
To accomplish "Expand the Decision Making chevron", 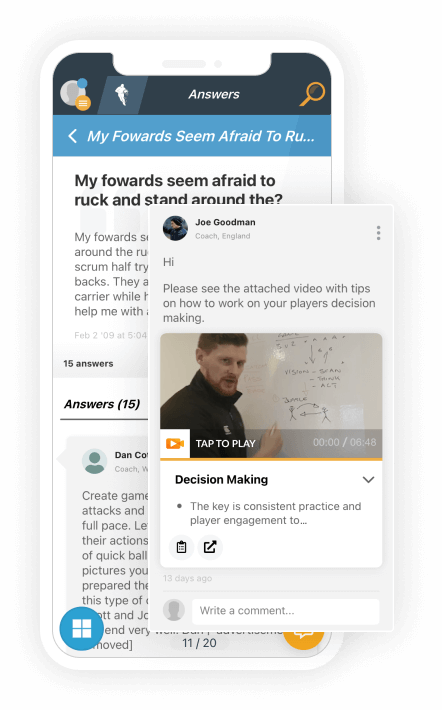I will point(369,480).
